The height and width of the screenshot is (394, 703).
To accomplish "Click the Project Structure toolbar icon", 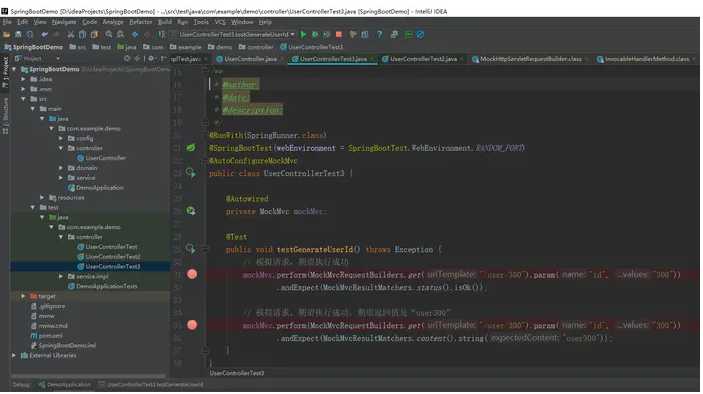I will (x=365, y=35).
